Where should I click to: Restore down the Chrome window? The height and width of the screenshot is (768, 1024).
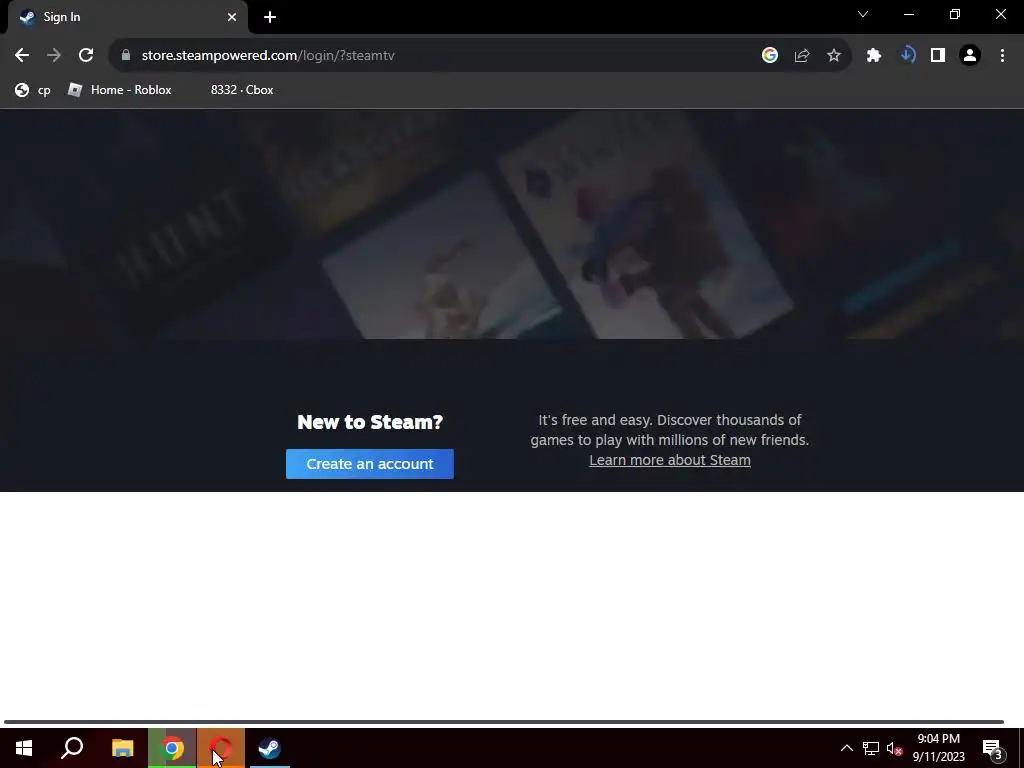(955, 14)
